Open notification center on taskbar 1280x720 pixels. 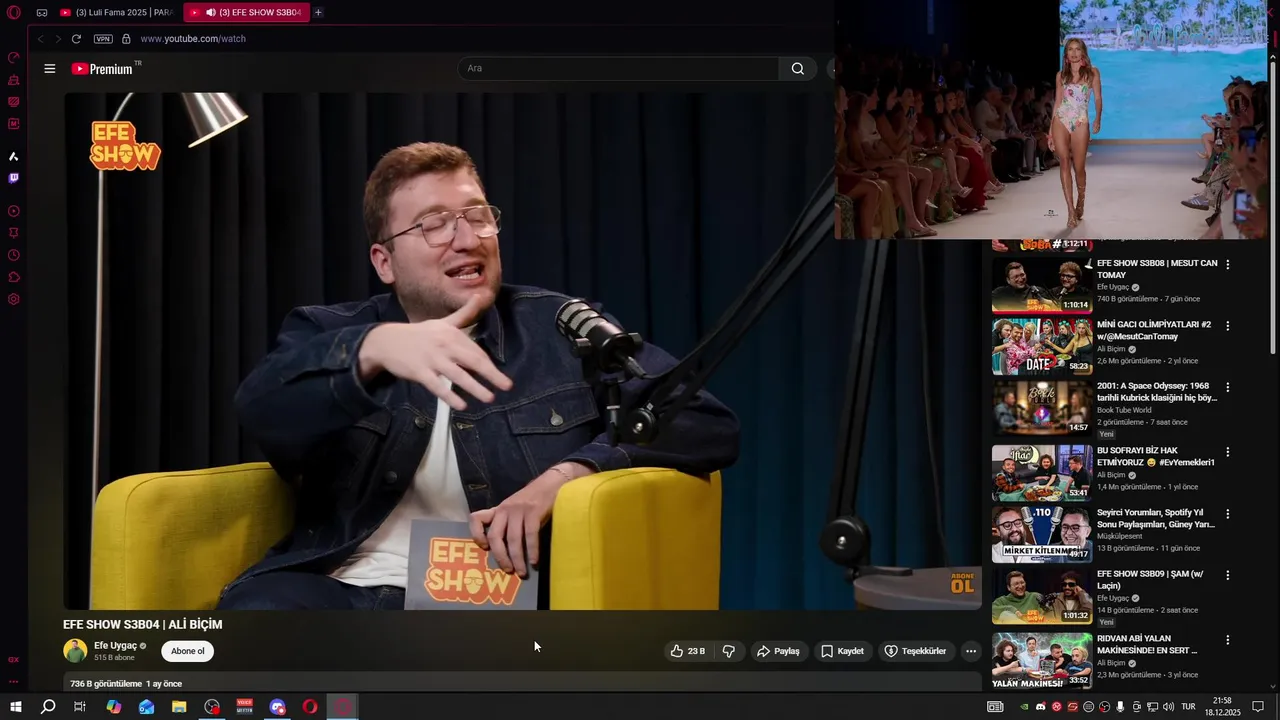[1258, 707]
